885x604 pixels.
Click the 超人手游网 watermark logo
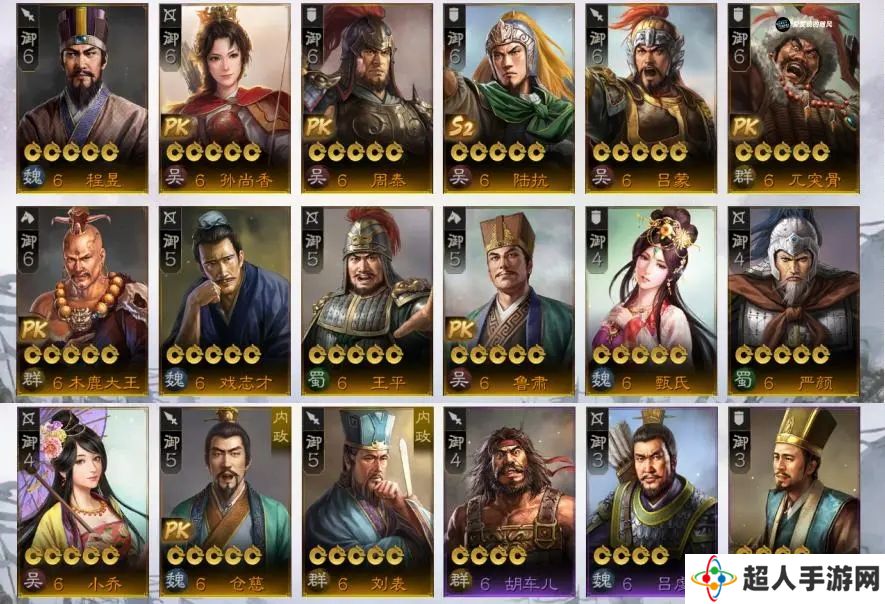[785, 579]
